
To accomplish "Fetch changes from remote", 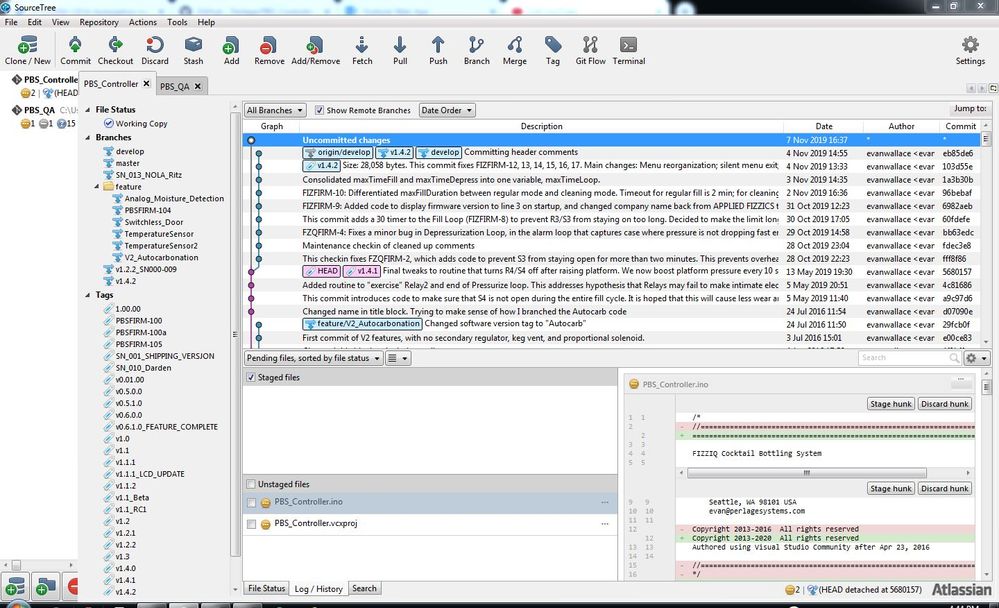I will click(x=362, y=47).
